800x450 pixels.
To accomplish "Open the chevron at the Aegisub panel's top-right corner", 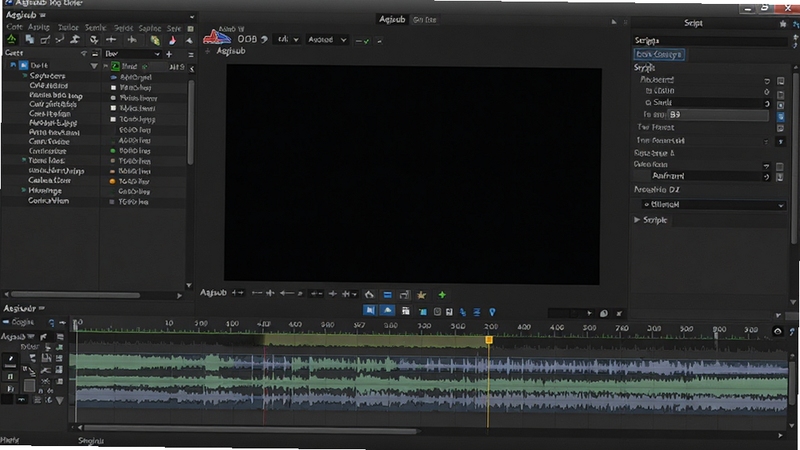I will tap(191, 17).
